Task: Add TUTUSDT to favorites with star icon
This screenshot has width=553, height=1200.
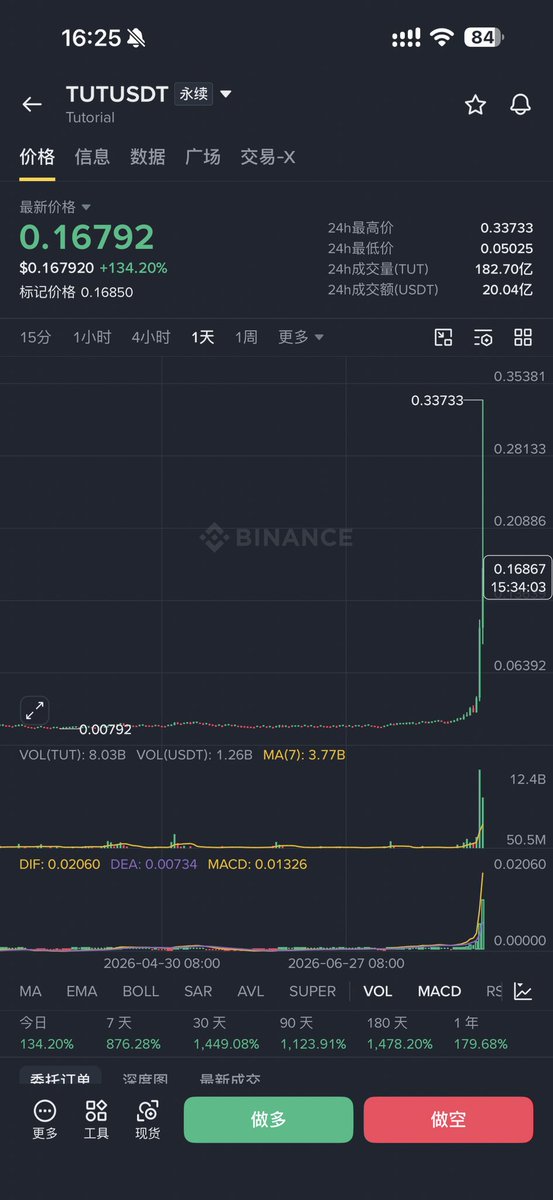Action: 475,105
